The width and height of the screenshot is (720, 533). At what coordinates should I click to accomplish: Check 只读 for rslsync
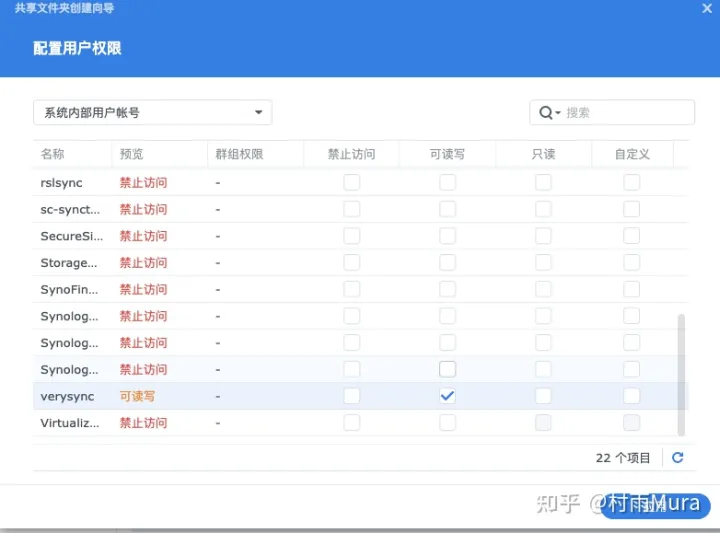pos(543,182)
